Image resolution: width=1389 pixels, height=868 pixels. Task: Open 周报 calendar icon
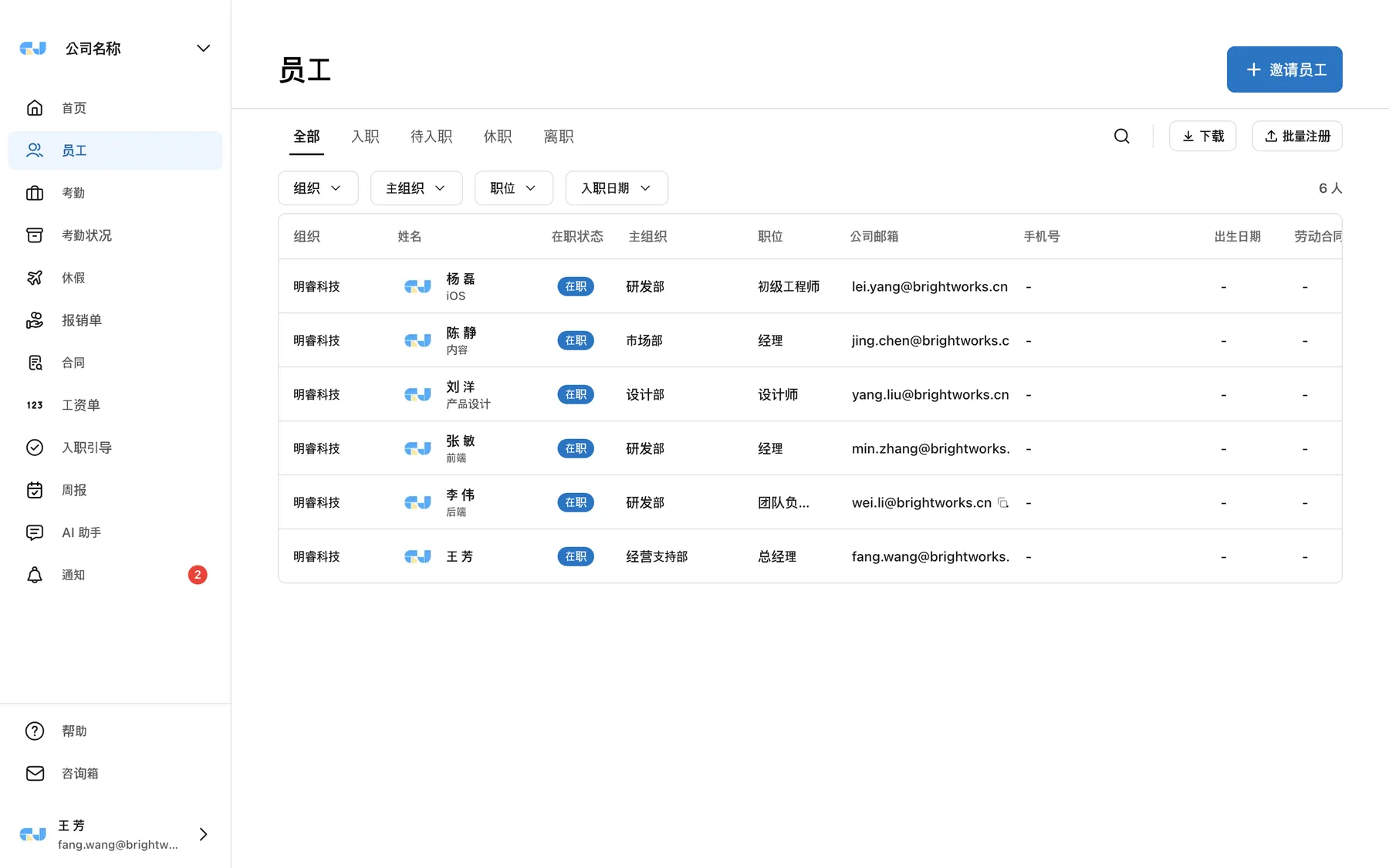coord(35,490)
